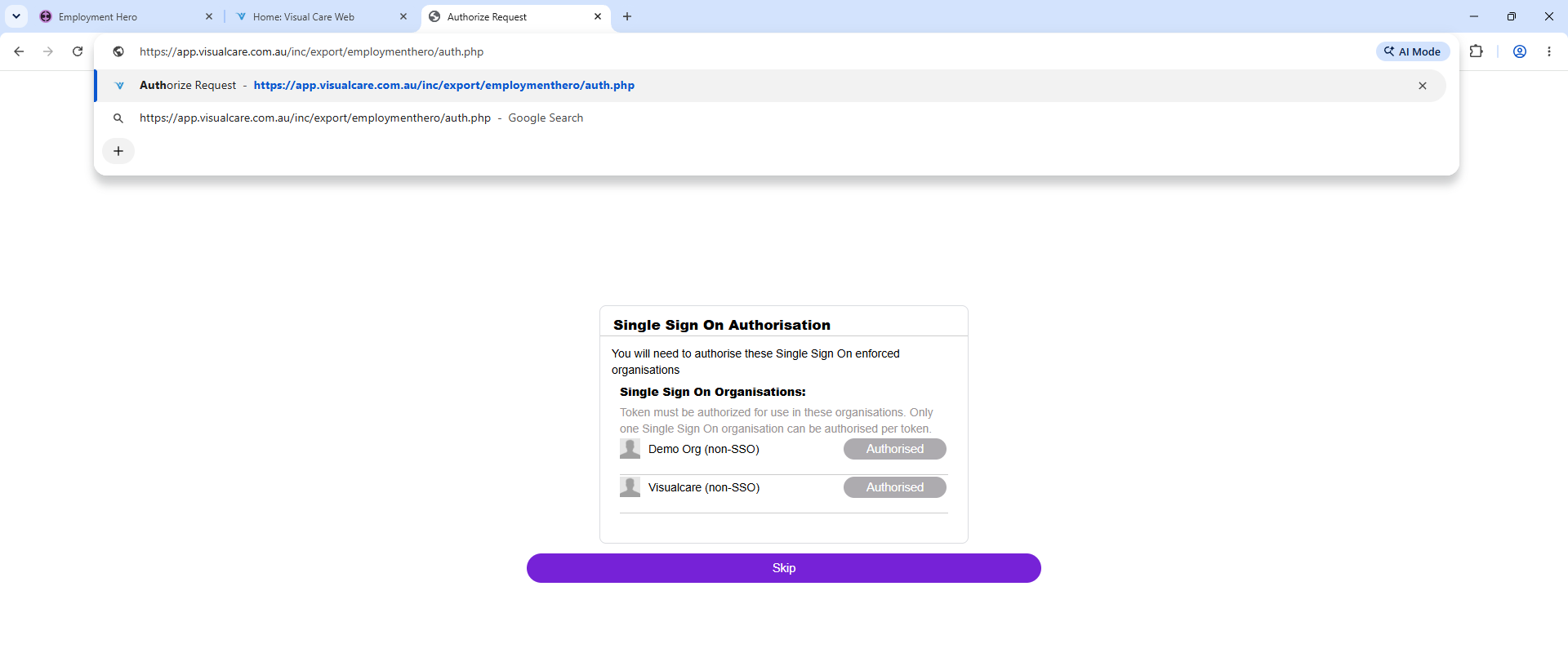The image size is (1568, 653).
Task: Minimize the browser window
Action: (x=1474, y=16)
